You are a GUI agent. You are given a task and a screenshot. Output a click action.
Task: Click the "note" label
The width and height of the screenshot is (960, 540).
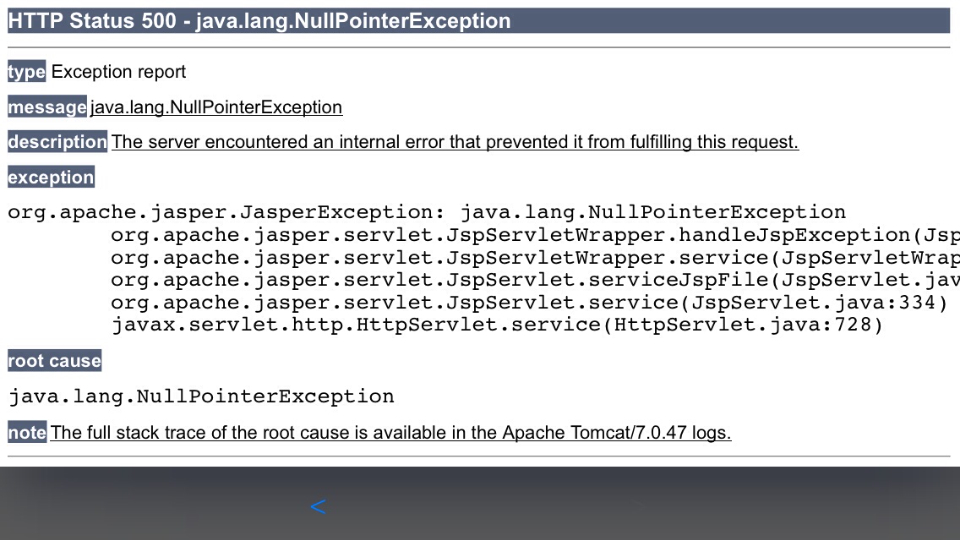pyautogui.click(x=27, y=433)
